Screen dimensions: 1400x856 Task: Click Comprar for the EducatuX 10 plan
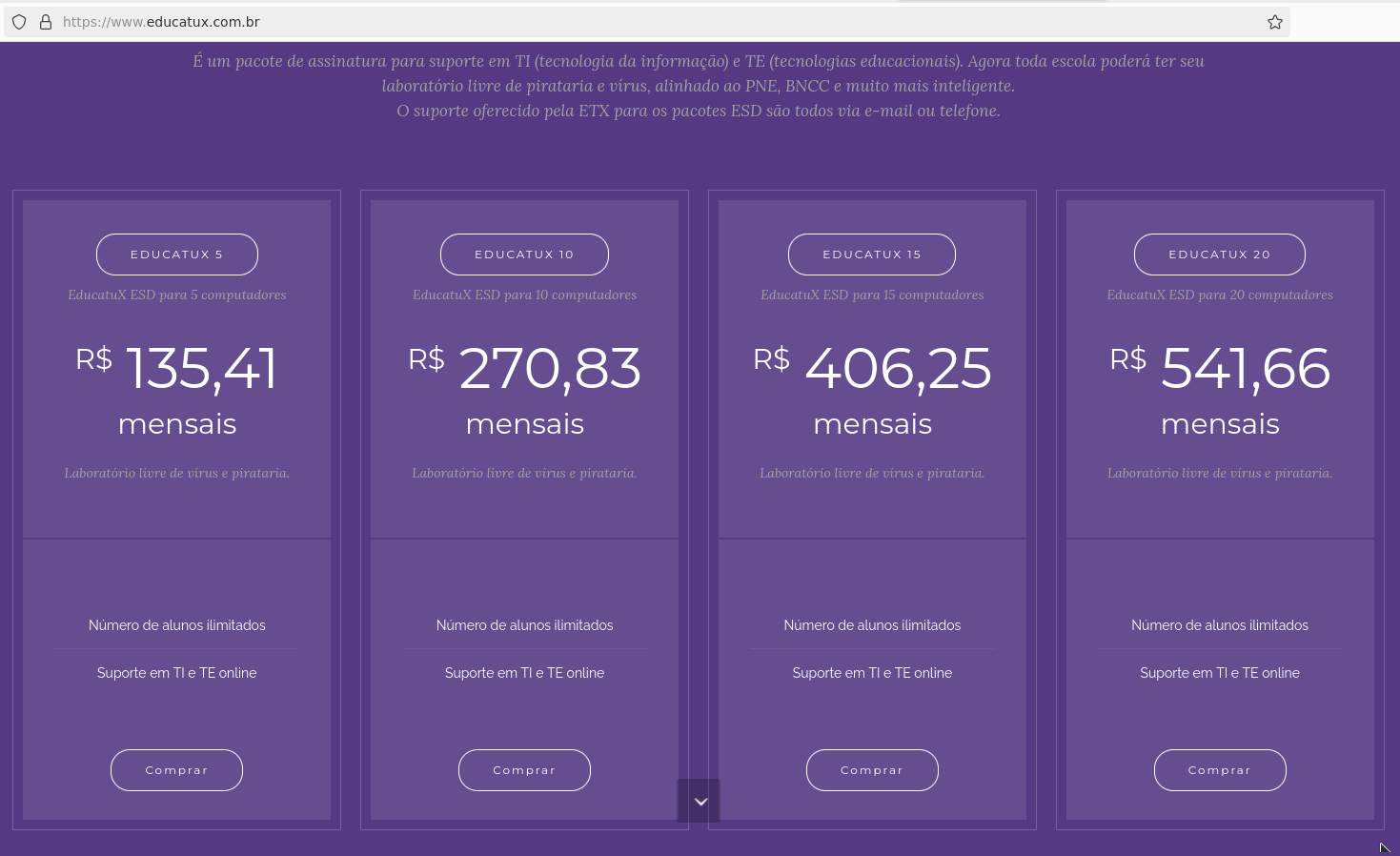[x=524, y=770]
